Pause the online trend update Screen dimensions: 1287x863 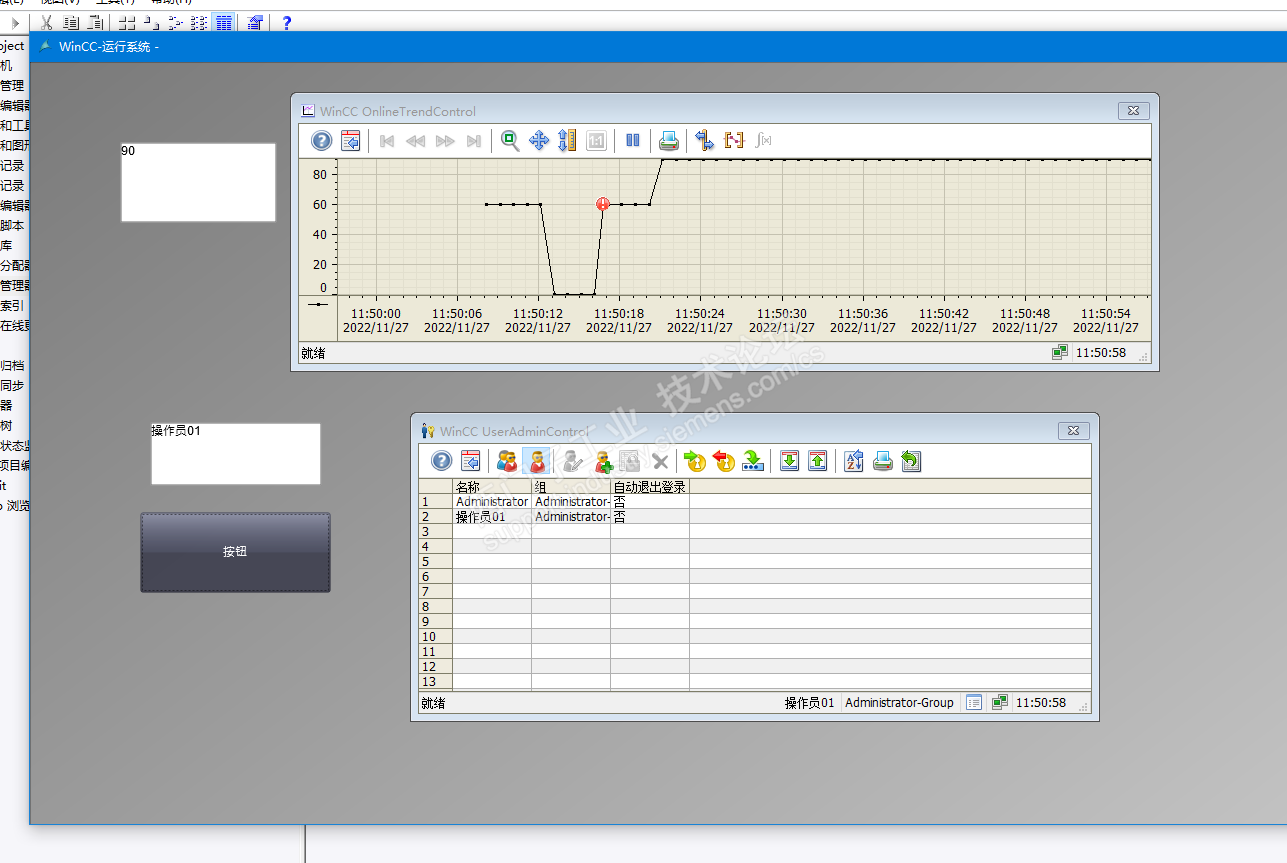coord(633,141)
